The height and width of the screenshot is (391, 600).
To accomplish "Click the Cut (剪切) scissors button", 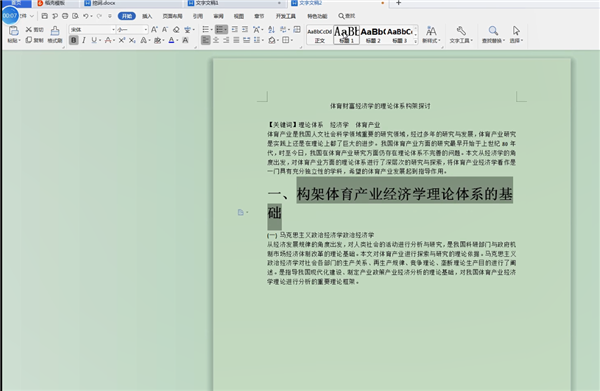I will [x=34, y=29].
